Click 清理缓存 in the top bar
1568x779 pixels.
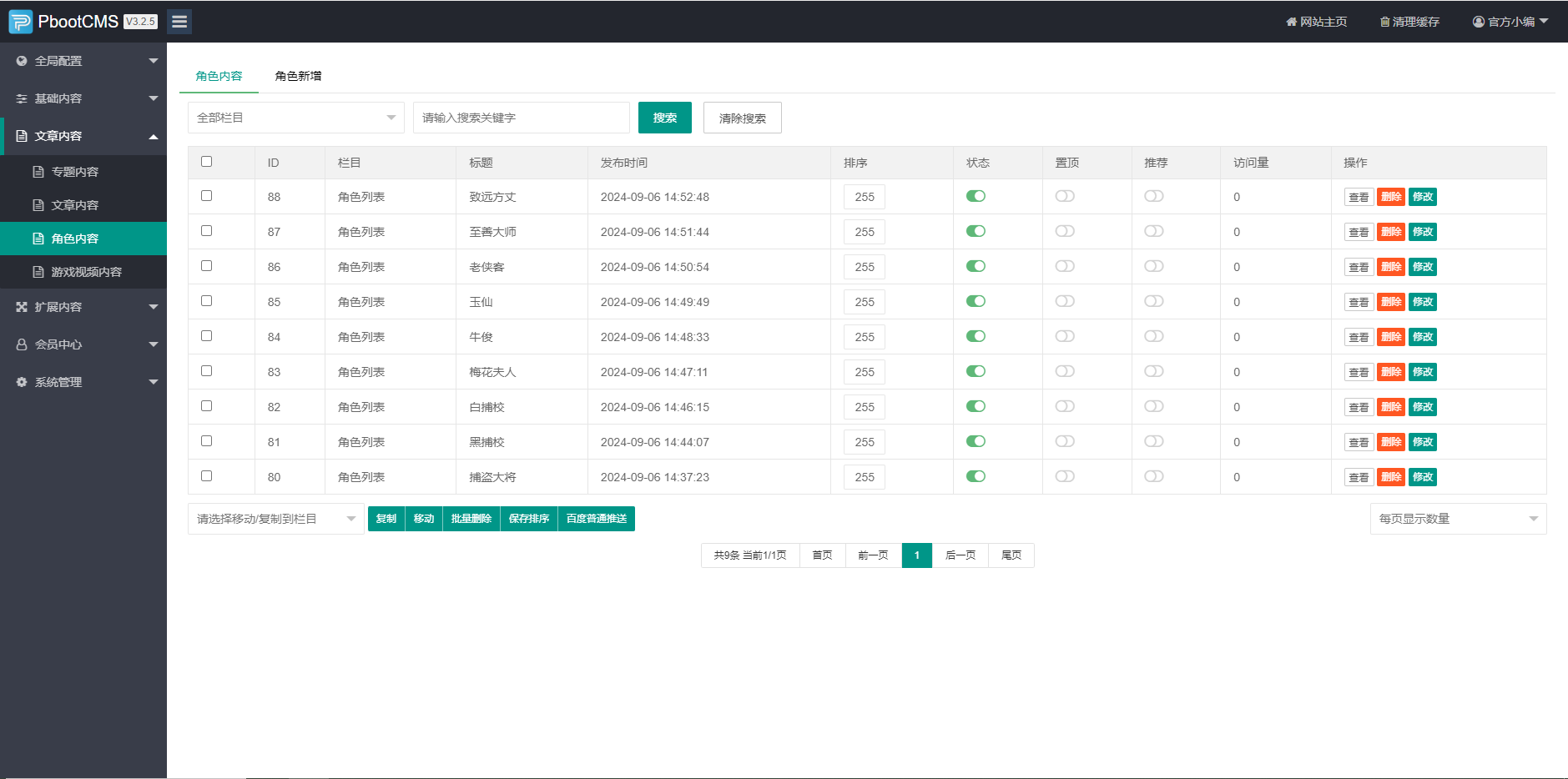[x=1409, y=22]
